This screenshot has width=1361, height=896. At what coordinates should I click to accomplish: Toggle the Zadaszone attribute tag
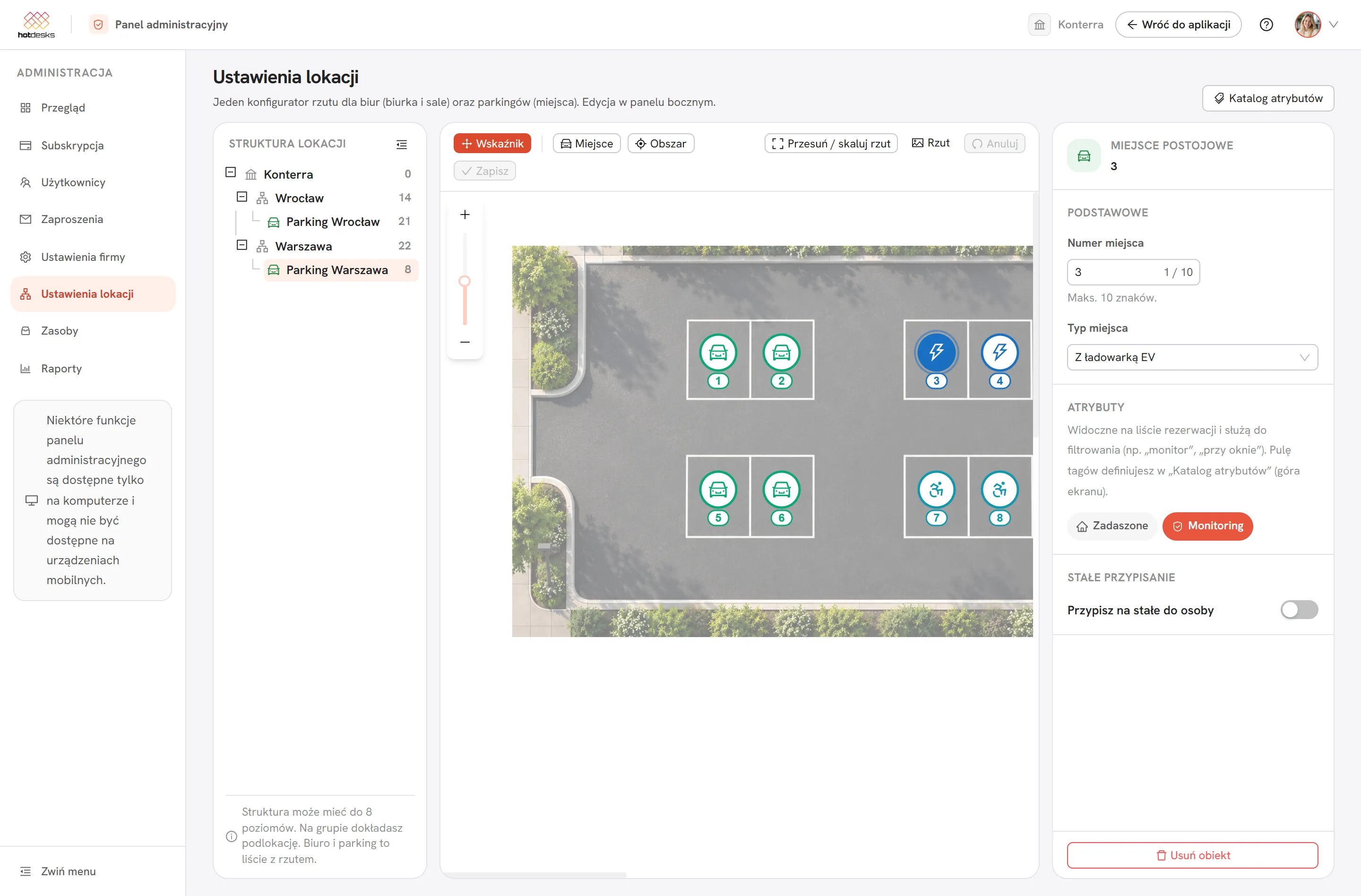[1111, 526]
